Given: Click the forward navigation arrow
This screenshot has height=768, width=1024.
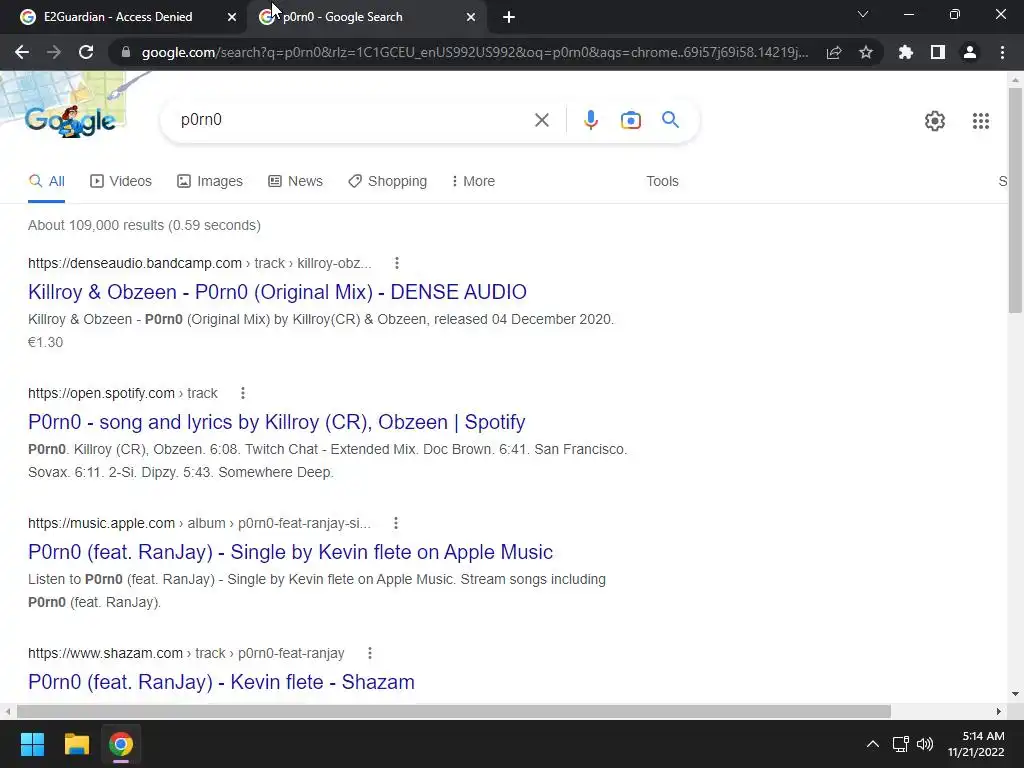Looking at the screenshot, I should click(54, 52).
